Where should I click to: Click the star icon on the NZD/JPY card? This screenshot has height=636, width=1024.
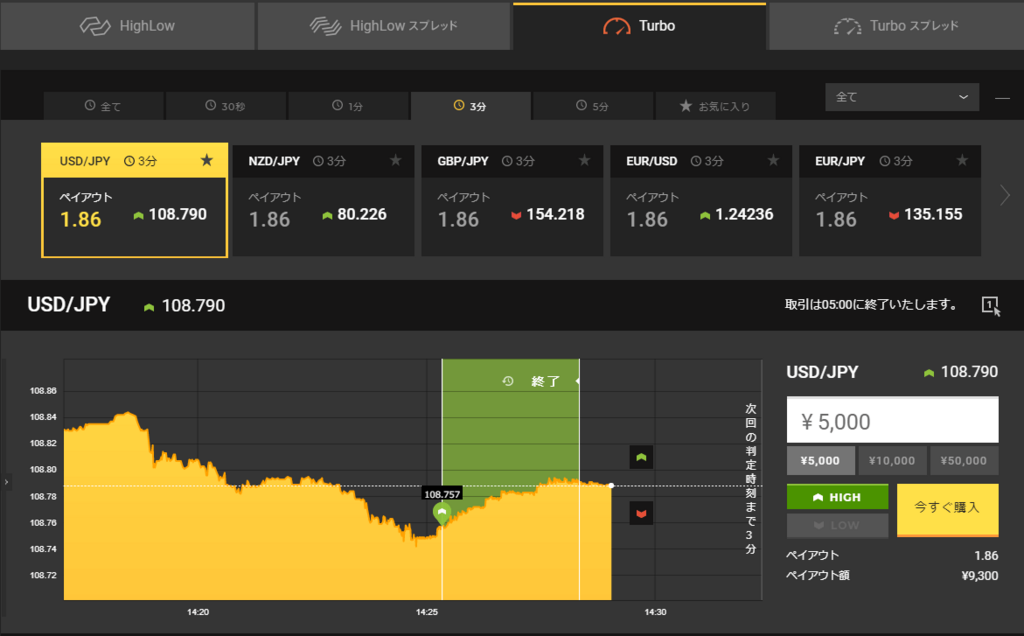pyautogui.click(x=395, y=160)
